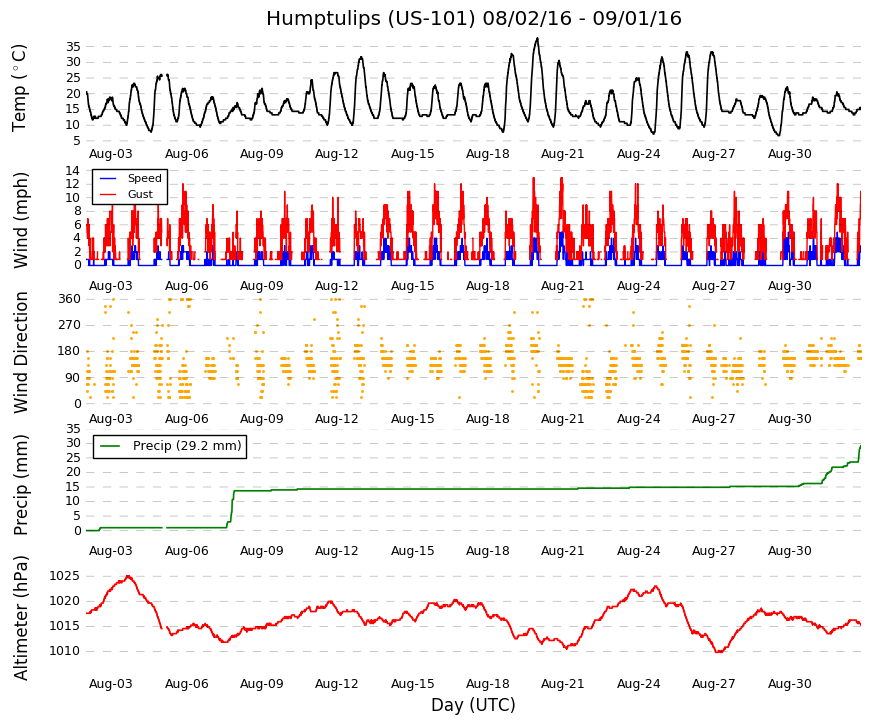Click the blue Speed legend line
This screenshot has height=725, width=871.
tap(108, 178)
